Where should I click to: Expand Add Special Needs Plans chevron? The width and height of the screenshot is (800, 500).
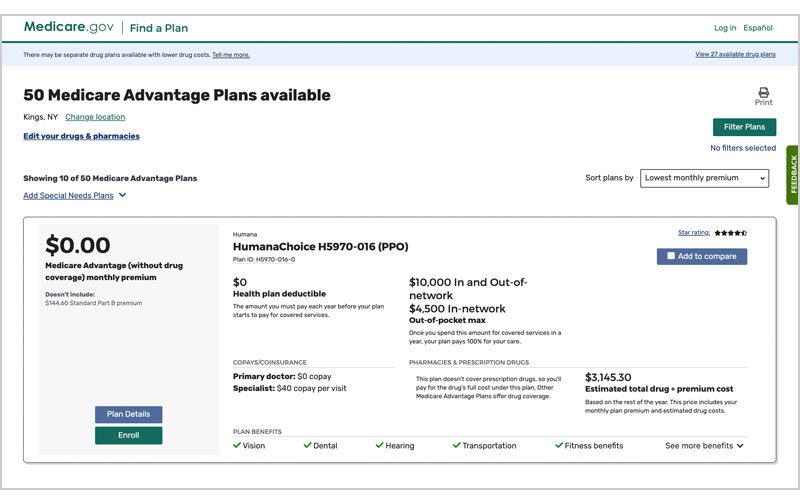tap(122, 195)
